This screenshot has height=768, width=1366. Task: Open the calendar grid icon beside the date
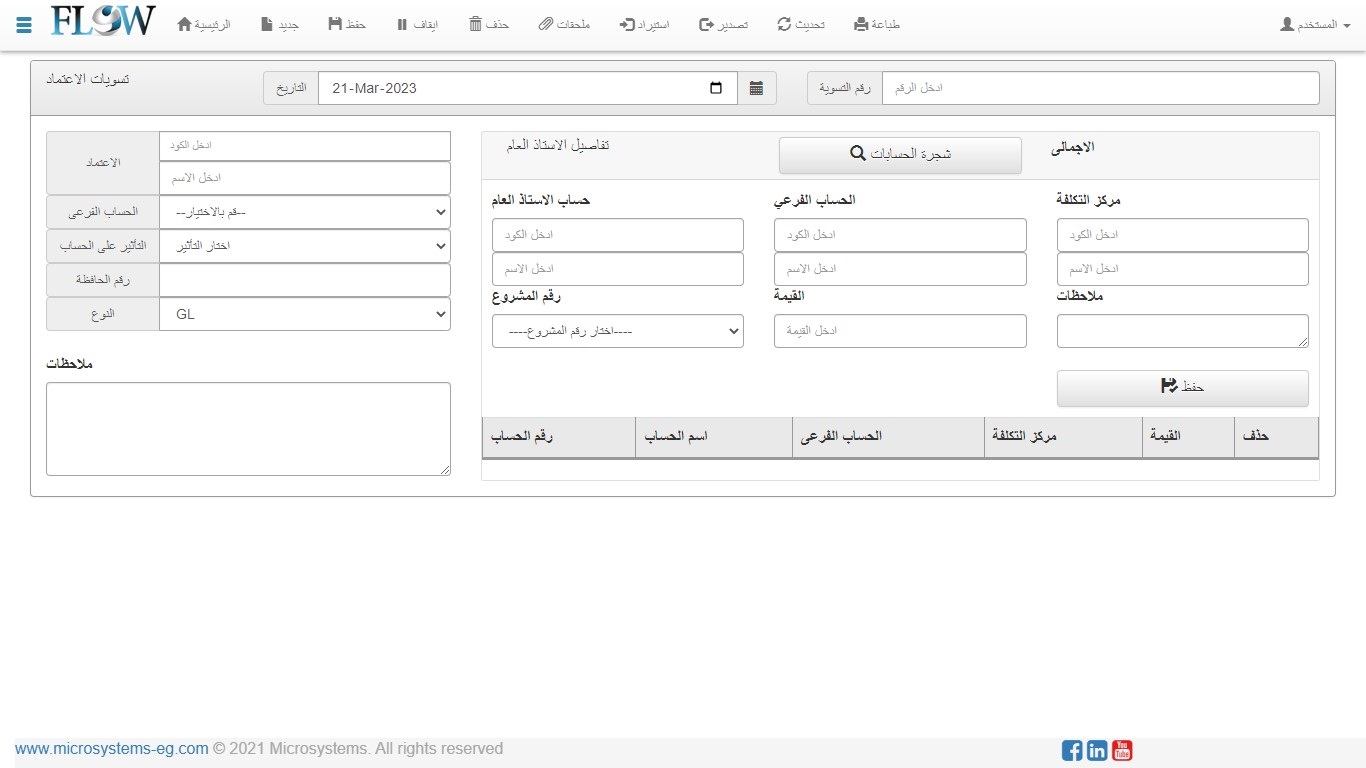click(x=756, y=88)
